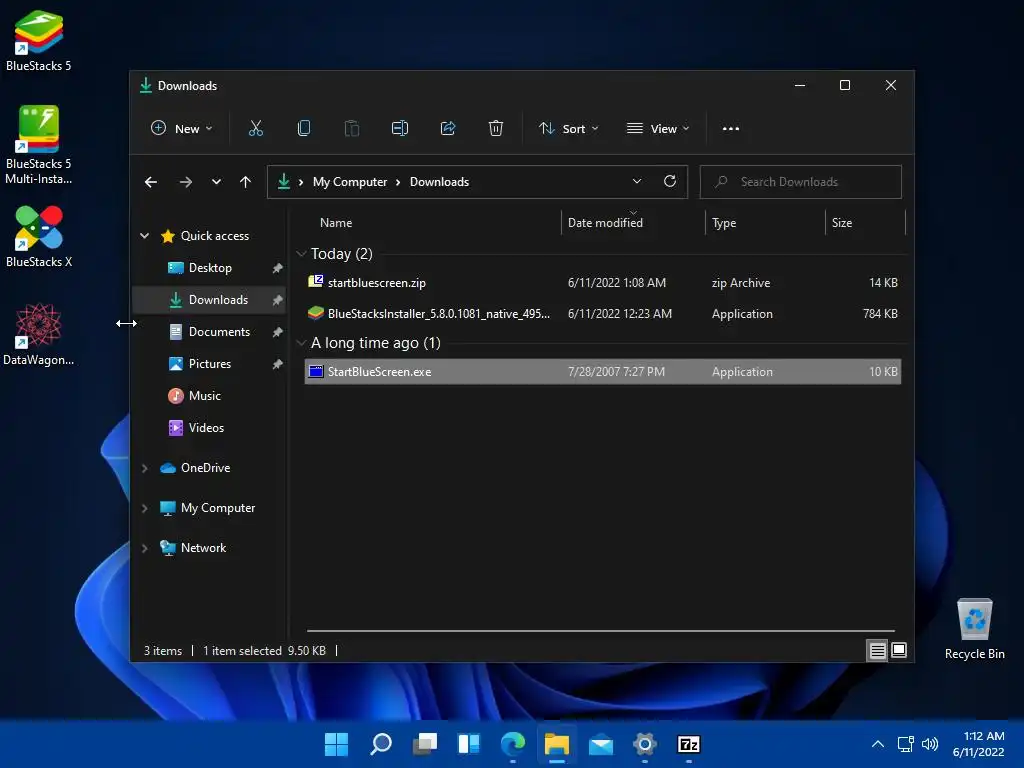Select Desktop in Quick access
This screenshot has width=1024, height=768.
210,268
